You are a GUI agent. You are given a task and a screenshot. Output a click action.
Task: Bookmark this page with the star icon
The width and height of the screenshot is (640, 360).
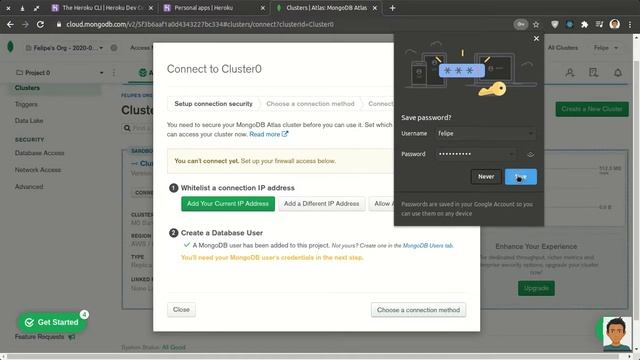pyautogui.click(x=536, y=24)
